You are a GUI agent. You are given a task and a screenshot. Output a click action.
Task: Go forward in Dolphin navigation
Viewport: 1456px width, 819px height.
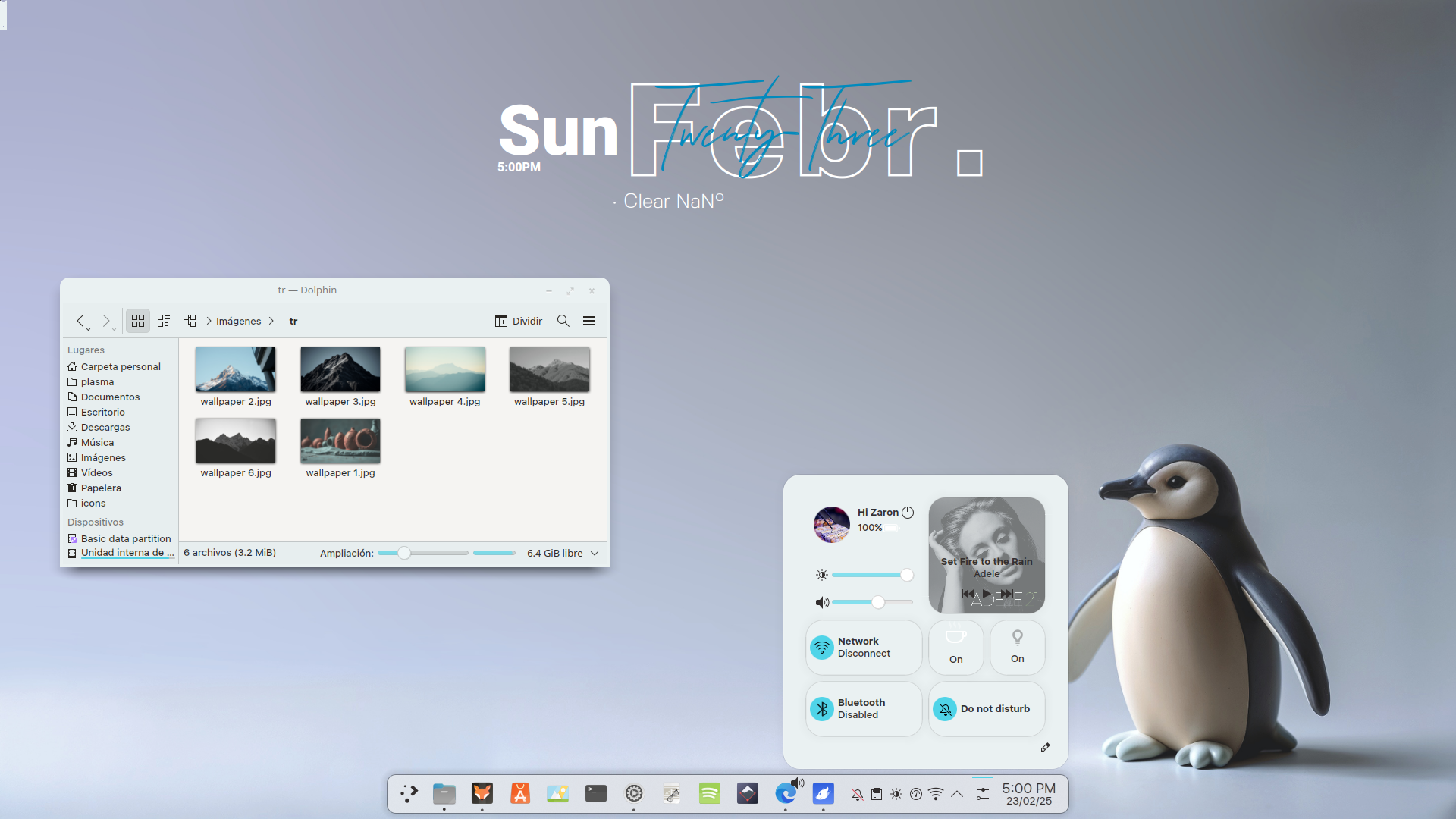click(106, 321)
